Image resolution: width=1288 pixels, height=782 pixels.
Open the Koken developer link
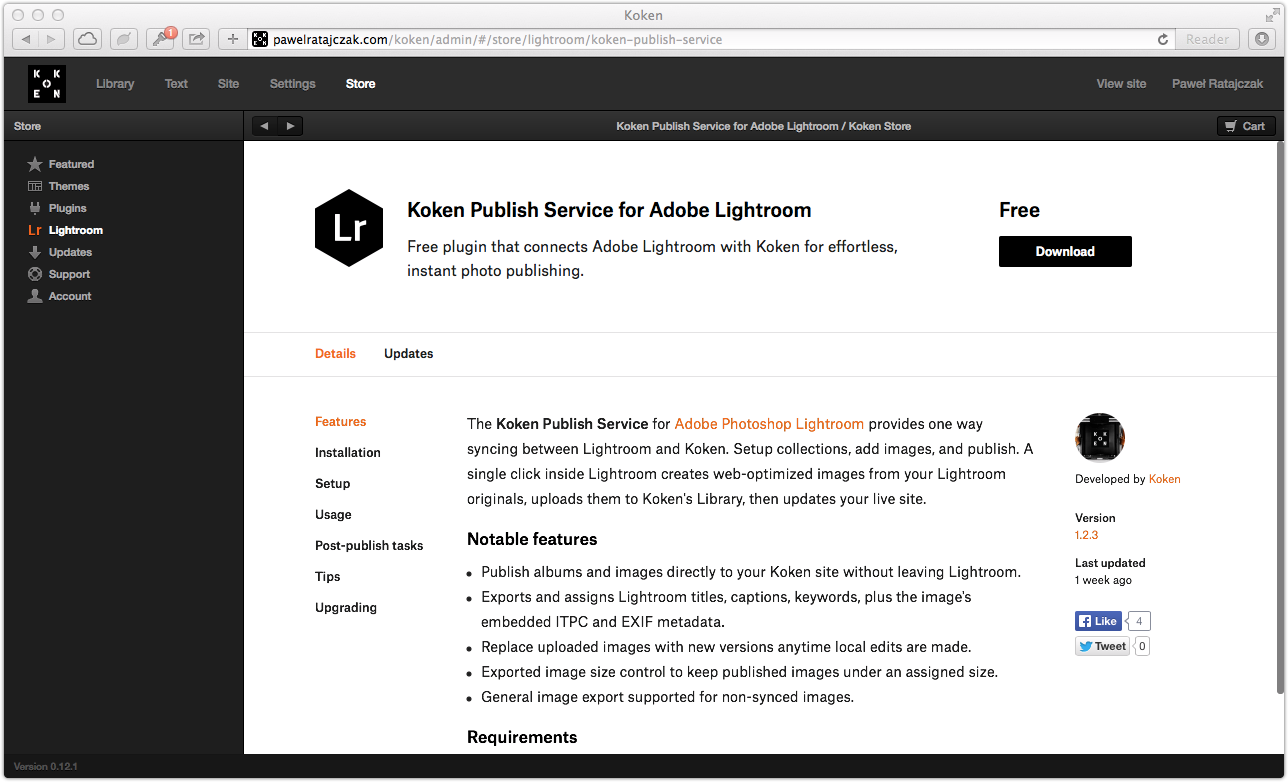(1164, 479)
